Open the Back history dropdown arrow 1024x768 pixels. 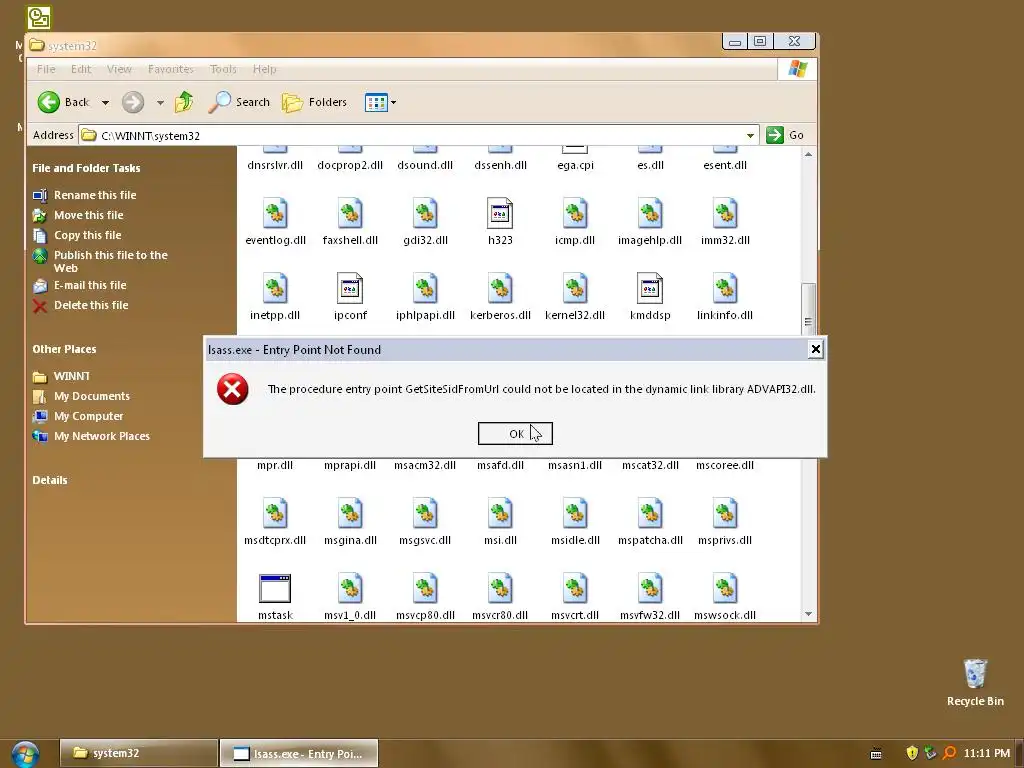[105, 103]
